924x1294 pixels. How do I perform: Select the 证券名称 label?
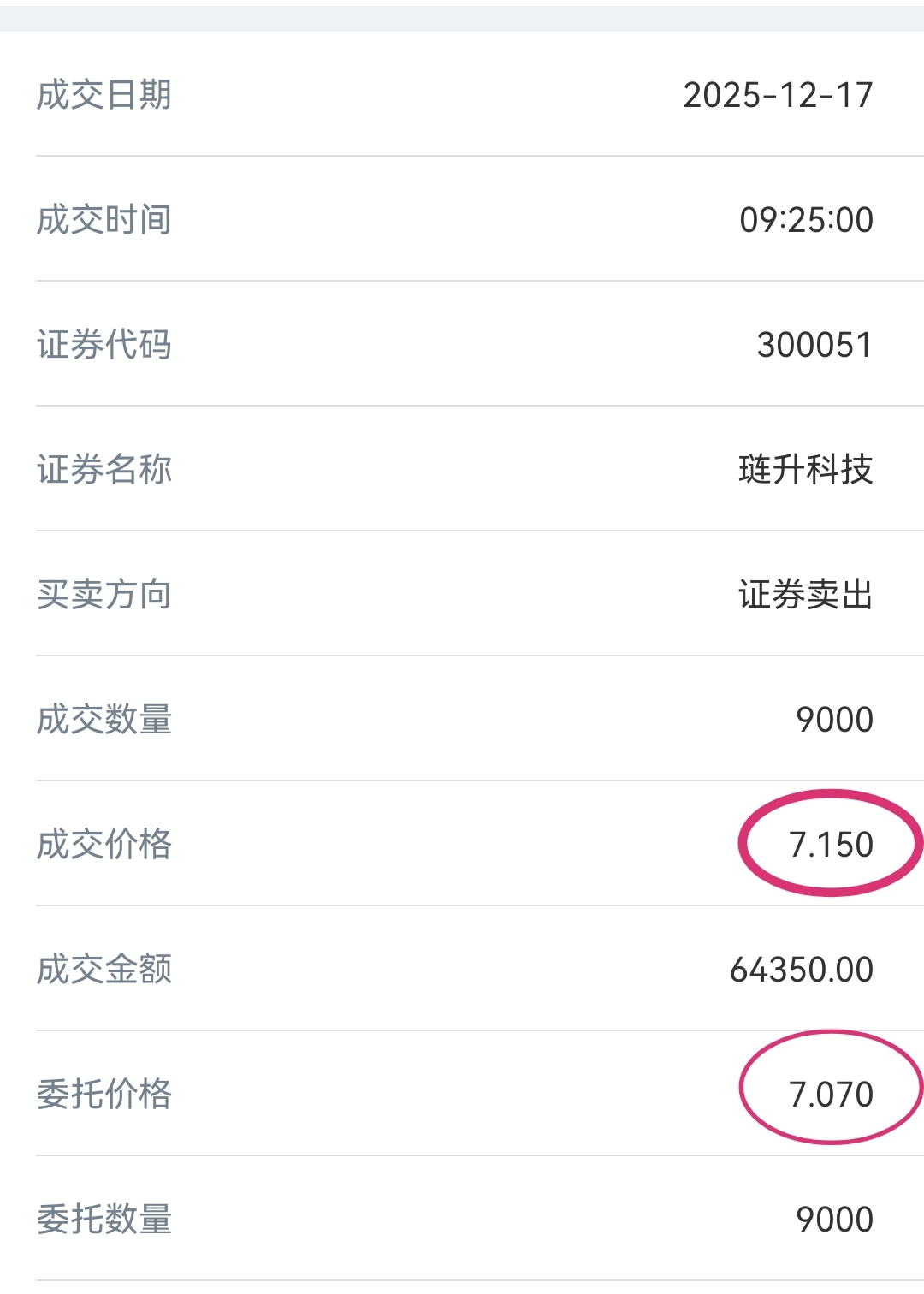click(x=104, y=470)
